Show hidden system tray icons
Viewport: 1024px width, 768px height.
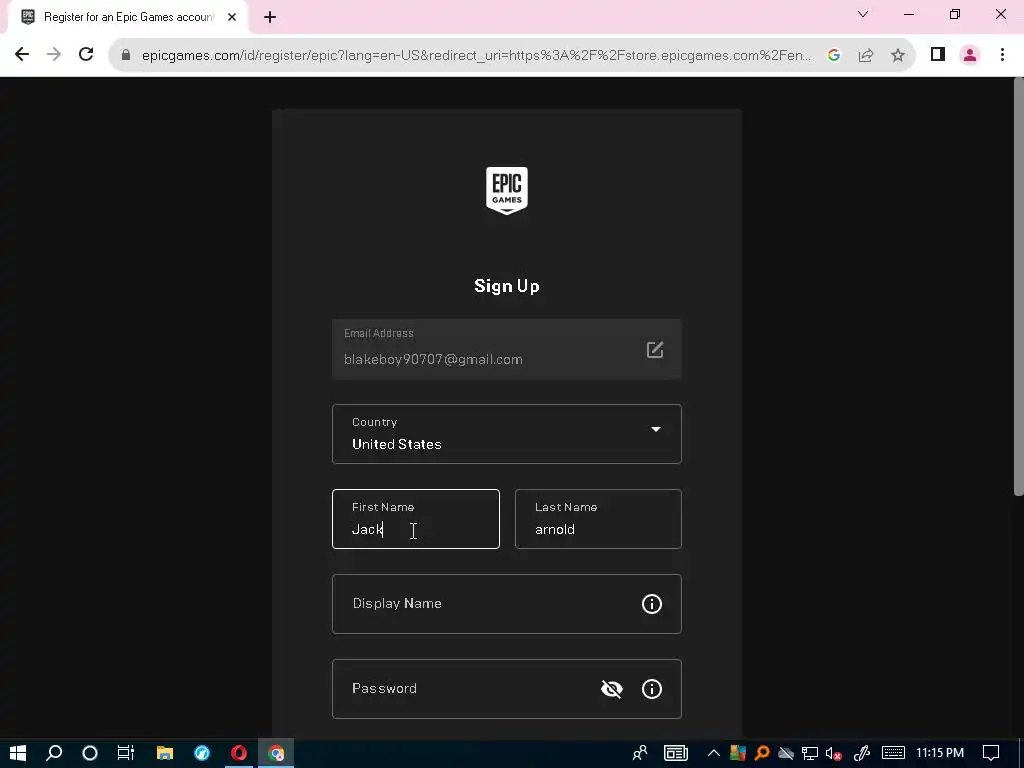coord(714,753)
